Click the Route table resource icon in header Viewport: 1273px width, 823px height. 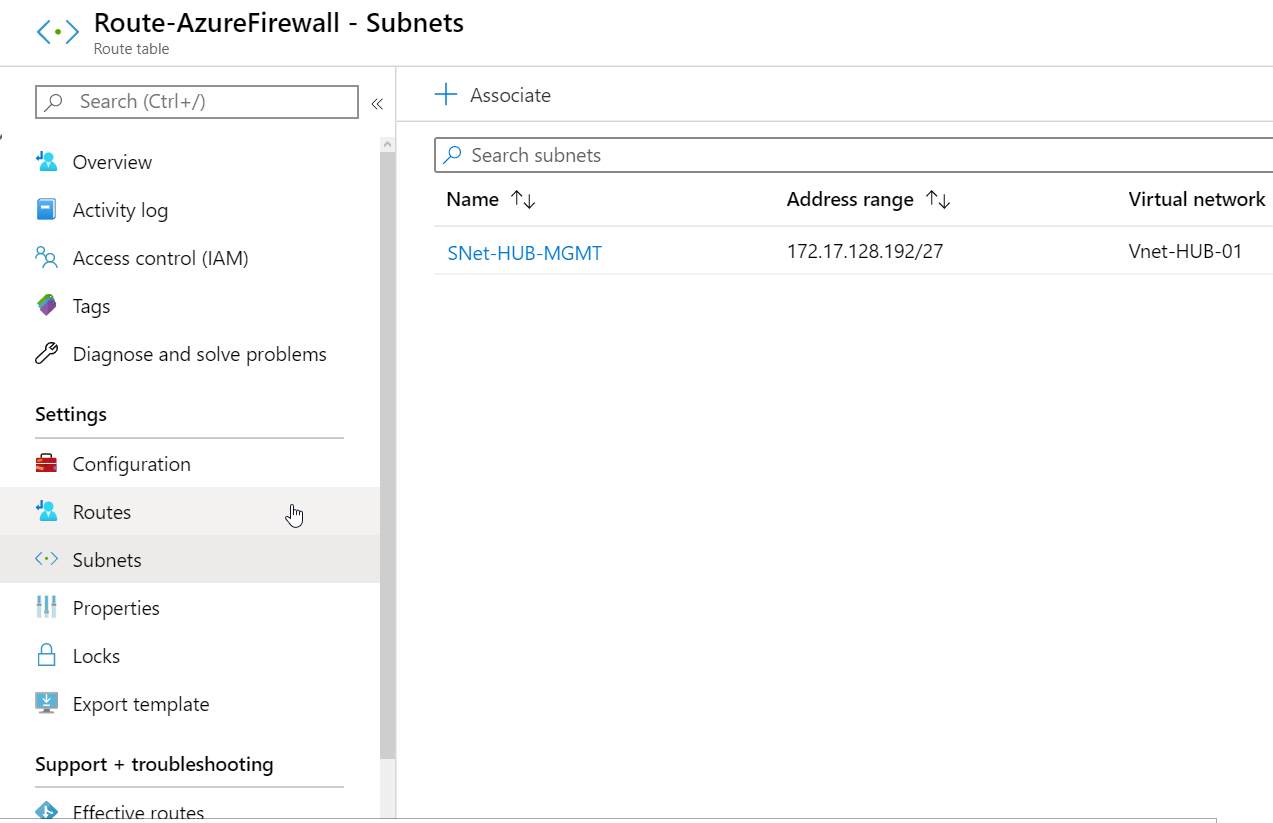[x=58, y=32]
